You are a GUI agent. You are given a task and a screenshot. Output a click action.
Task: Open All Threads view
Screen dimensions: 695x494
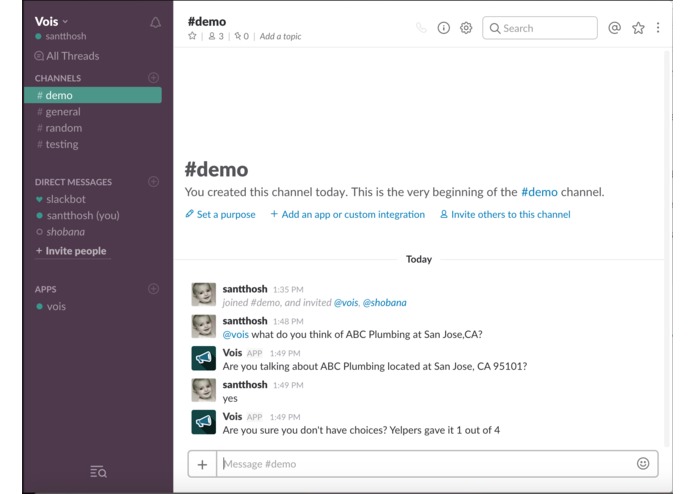[x=67, y=56]
